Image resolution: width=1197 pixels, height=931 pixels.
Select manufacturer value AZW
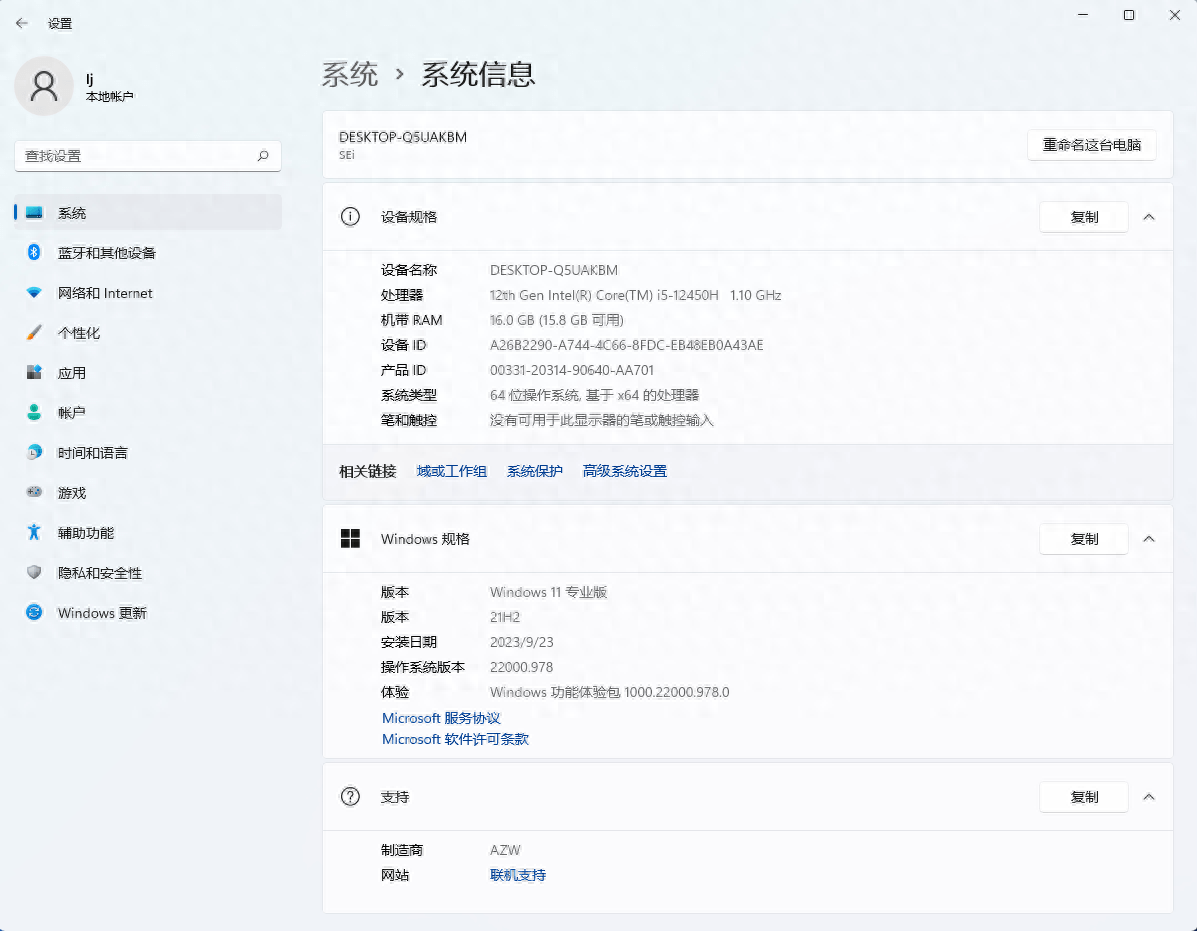click(505, 850)
